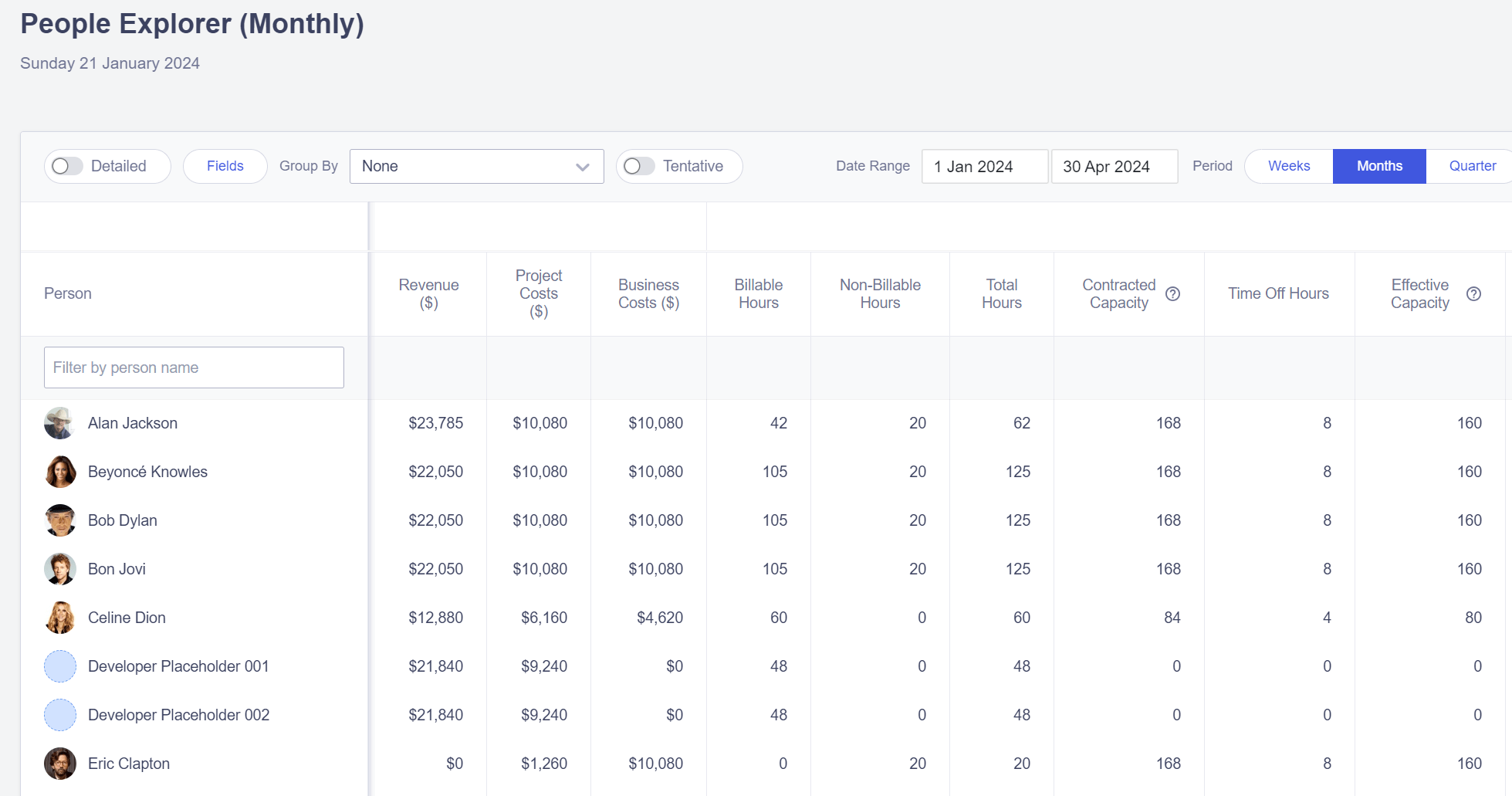Image resolution: width=1512 pixels, height=796 pixels.
Task: Click the Sunday 21 January 2024 date text
Action: pyautogui.click(x=110, y=63)
